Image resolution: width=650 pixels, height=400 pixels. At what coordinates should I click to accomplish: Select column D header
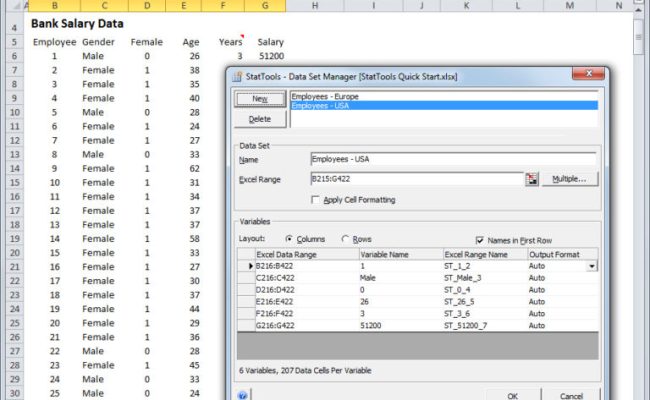point(147,5)
